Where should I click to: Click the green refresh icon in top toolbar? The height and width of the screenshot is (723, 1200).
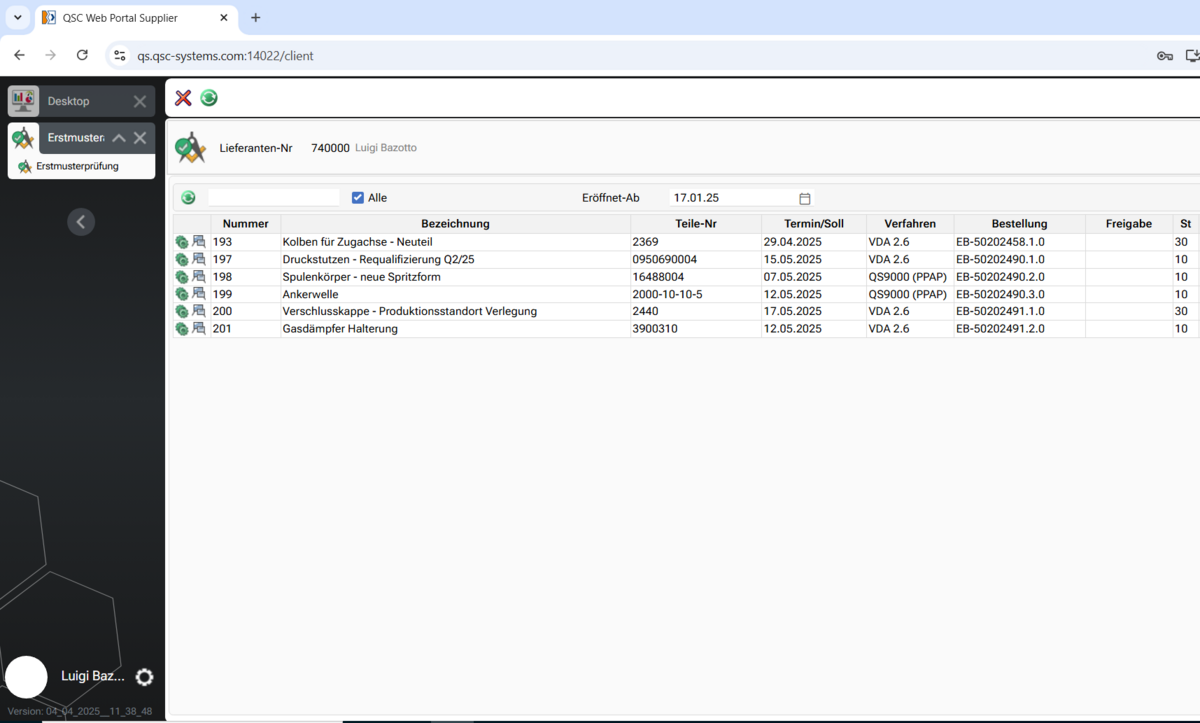(x=209, y=98)
